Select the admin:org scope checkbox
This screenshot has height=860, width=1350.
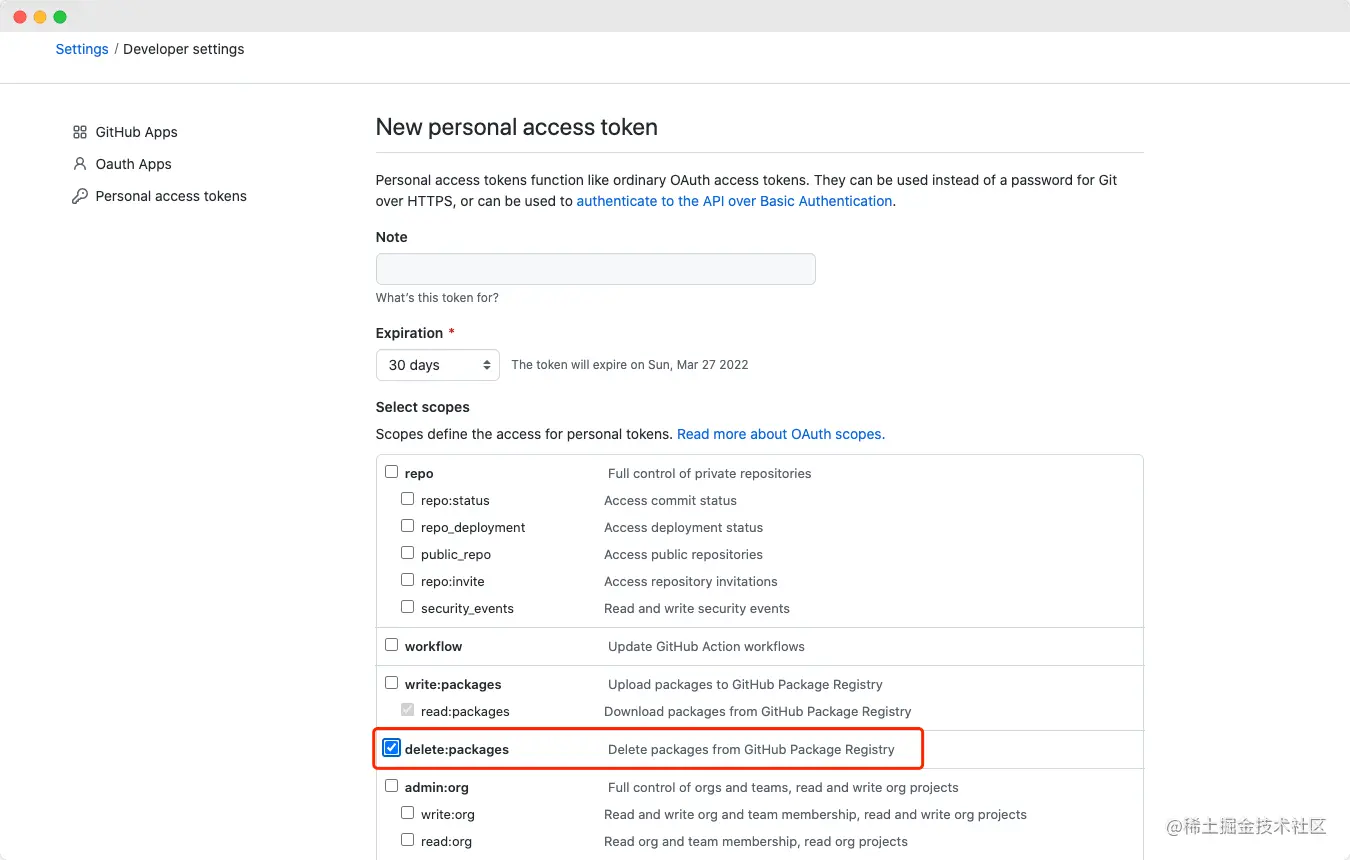(x=392, y=786)
